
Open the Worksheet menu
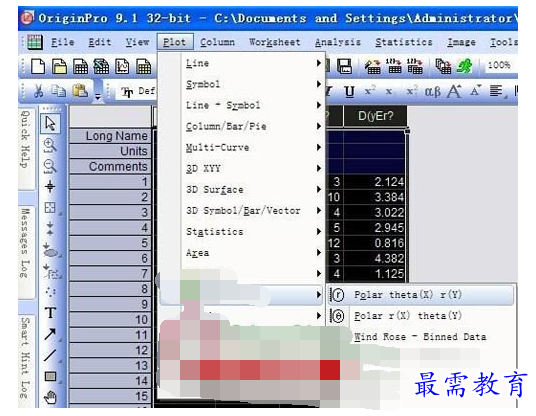pos(274,42)
